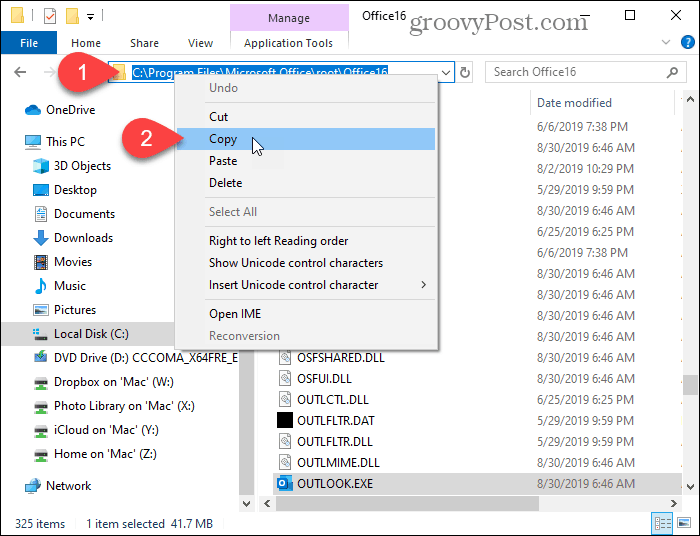The width and height of the screenshot is (700, 536).
Task: Click the search magnifier icon
Action: (x=672, y=72)
